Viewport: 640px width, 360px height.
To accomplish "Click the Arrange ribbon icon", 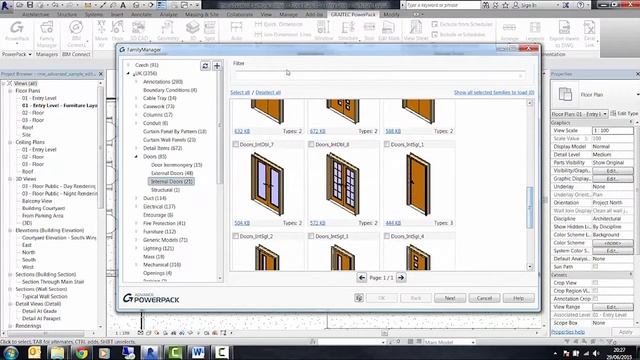I will point(509,31).
